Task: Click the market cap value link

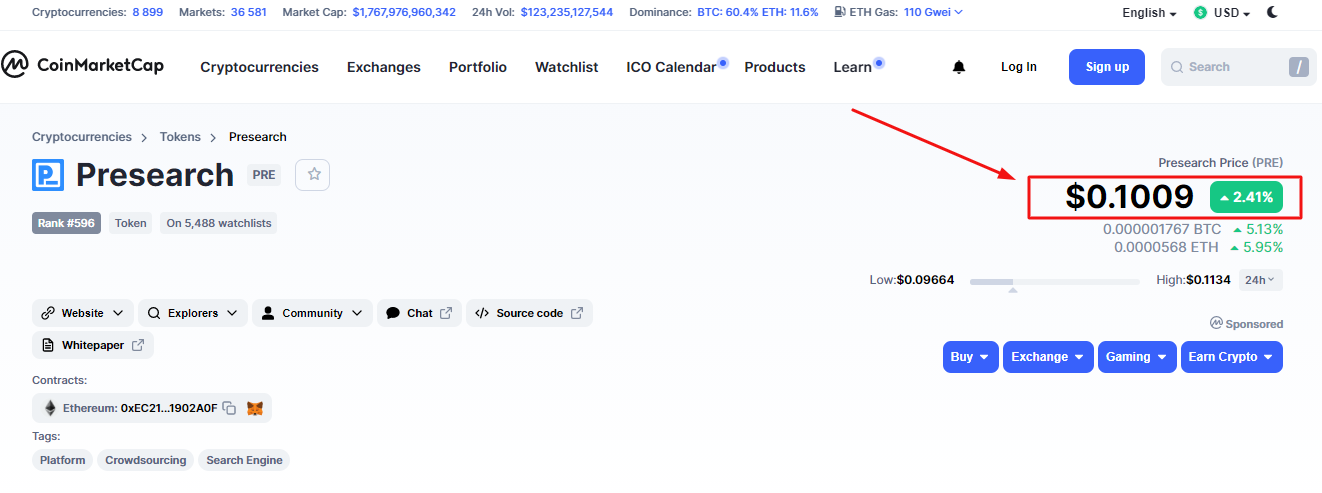Action: [404, 12]
